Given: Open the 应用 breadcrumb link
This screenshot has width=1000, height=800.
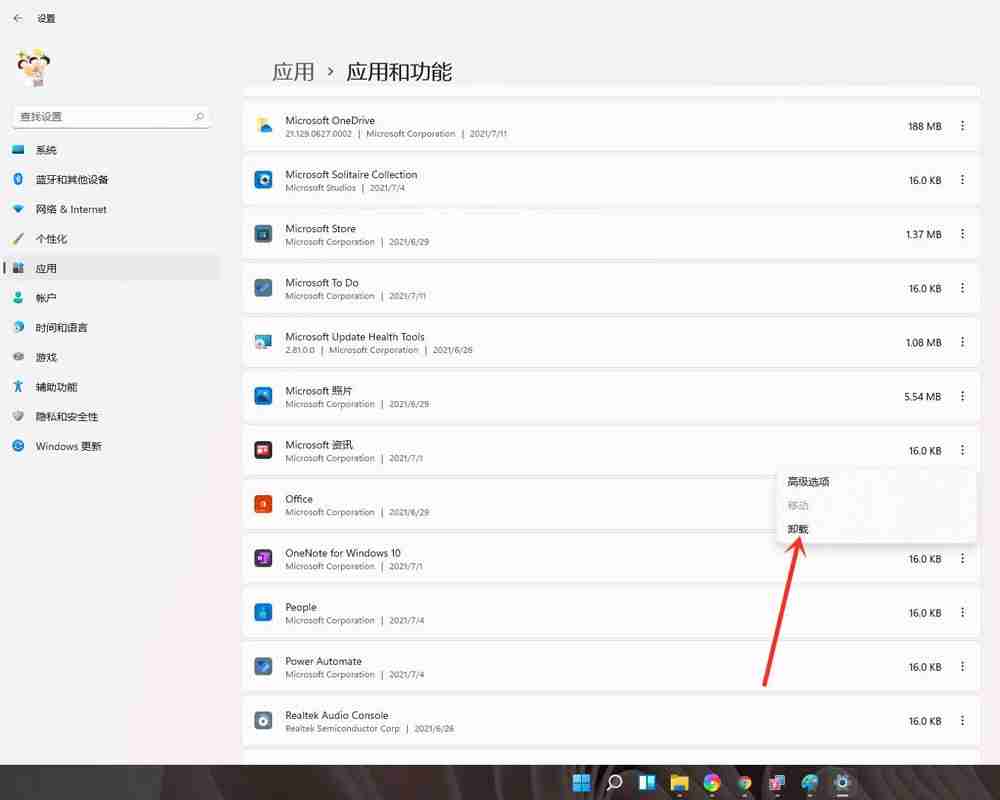Looking at the screenshot, I should point(291,72).
